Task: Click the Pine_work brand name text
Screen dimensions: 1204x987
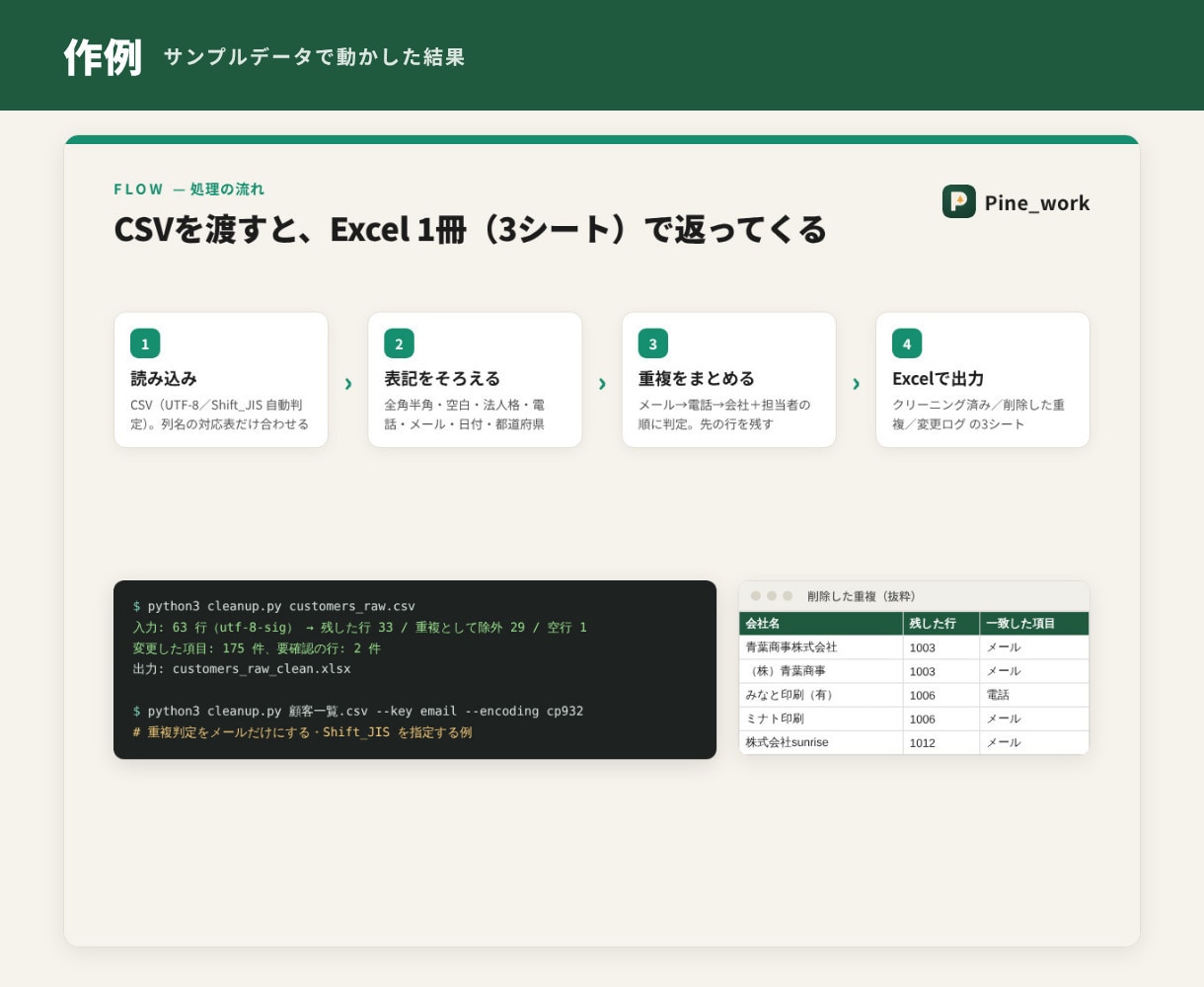Action: point(1037,202)
